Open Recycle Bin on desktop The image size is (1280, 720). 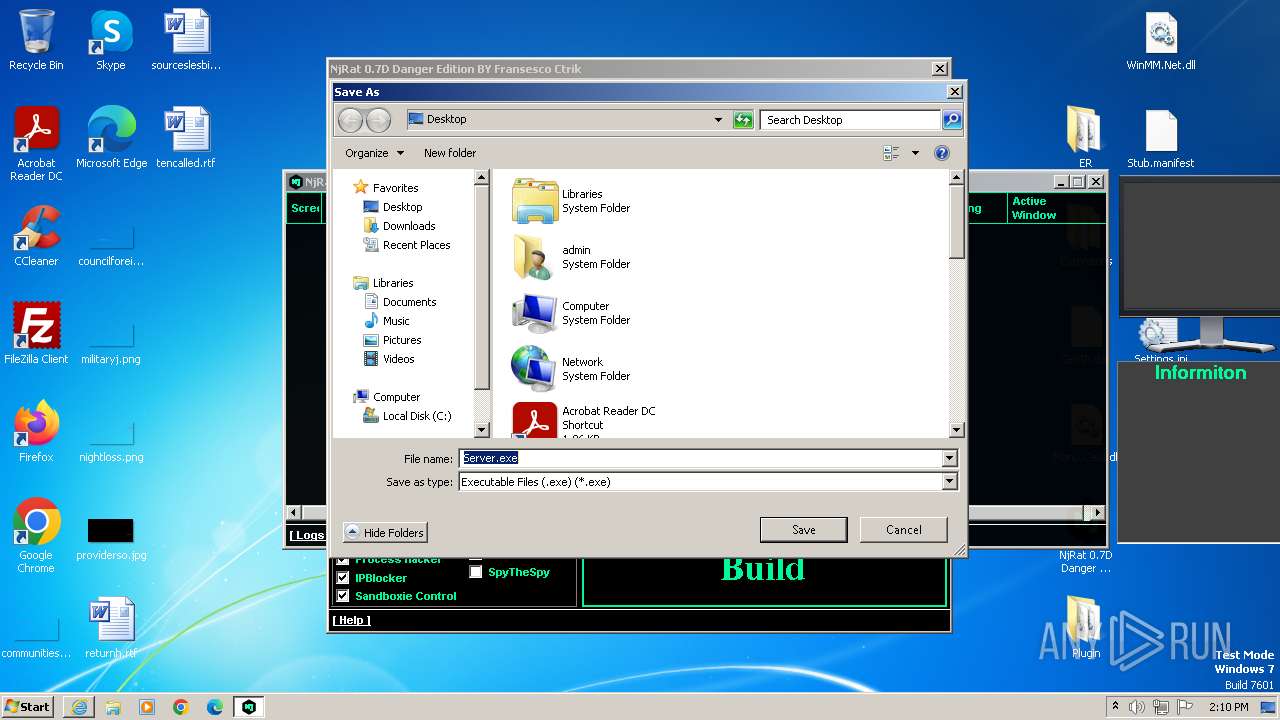click(x=36, y=40)
